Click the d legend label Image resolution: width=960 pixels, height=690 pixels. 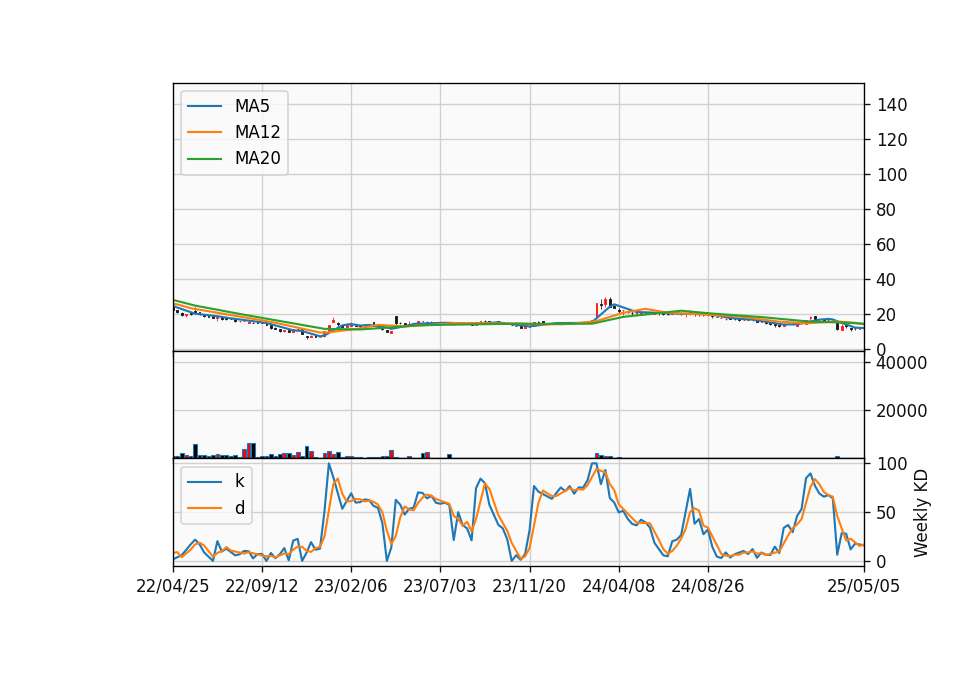[240, 508]
